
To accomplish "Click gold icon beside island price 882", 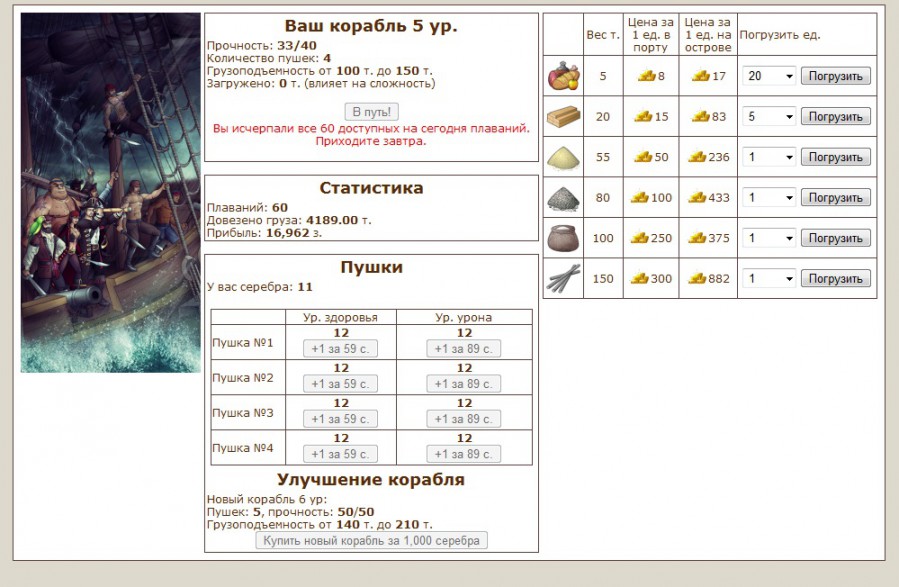I will coord(697,279).
